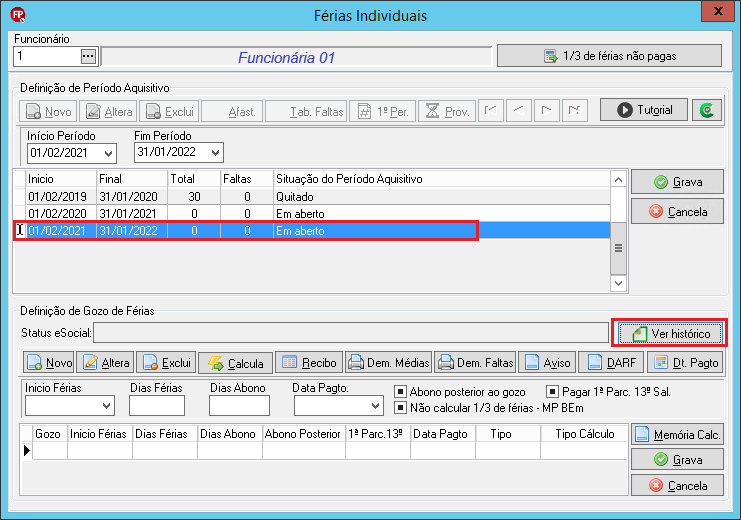Click the FP application icon in title bar
Viewport: 741px width, 520px height.
[18, 15]
